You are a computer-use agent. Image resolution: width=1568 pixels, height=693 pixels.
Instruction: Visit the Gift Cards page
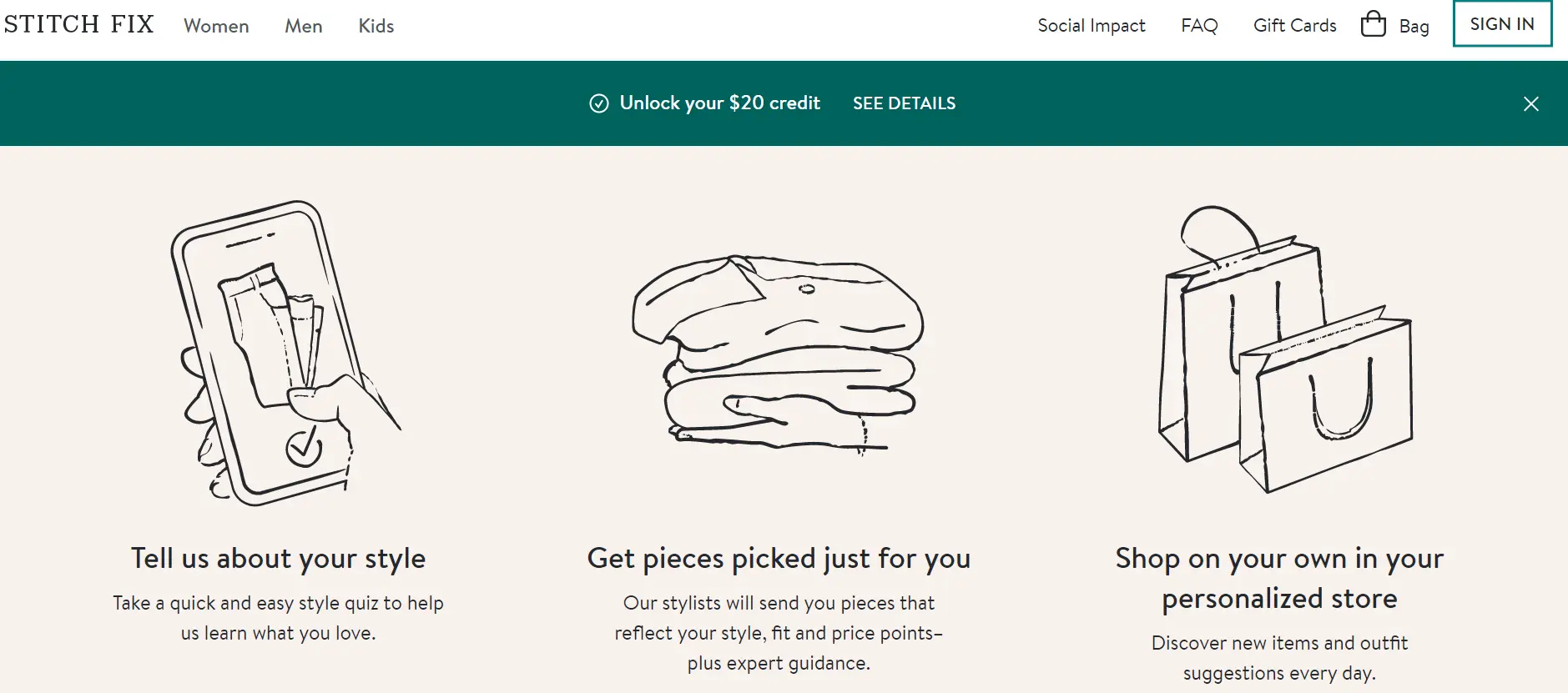tap(1294, 26)
